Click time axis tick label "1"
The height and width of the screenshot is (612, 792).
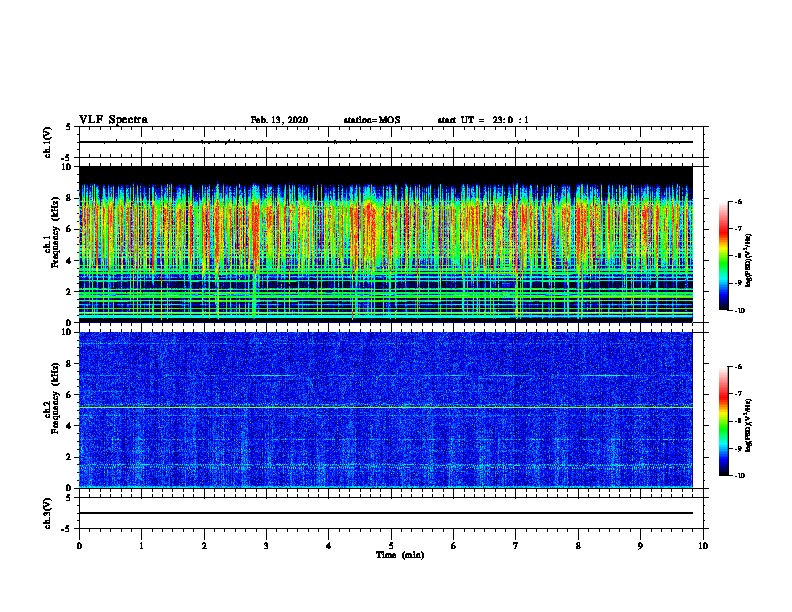click(141, 546)
